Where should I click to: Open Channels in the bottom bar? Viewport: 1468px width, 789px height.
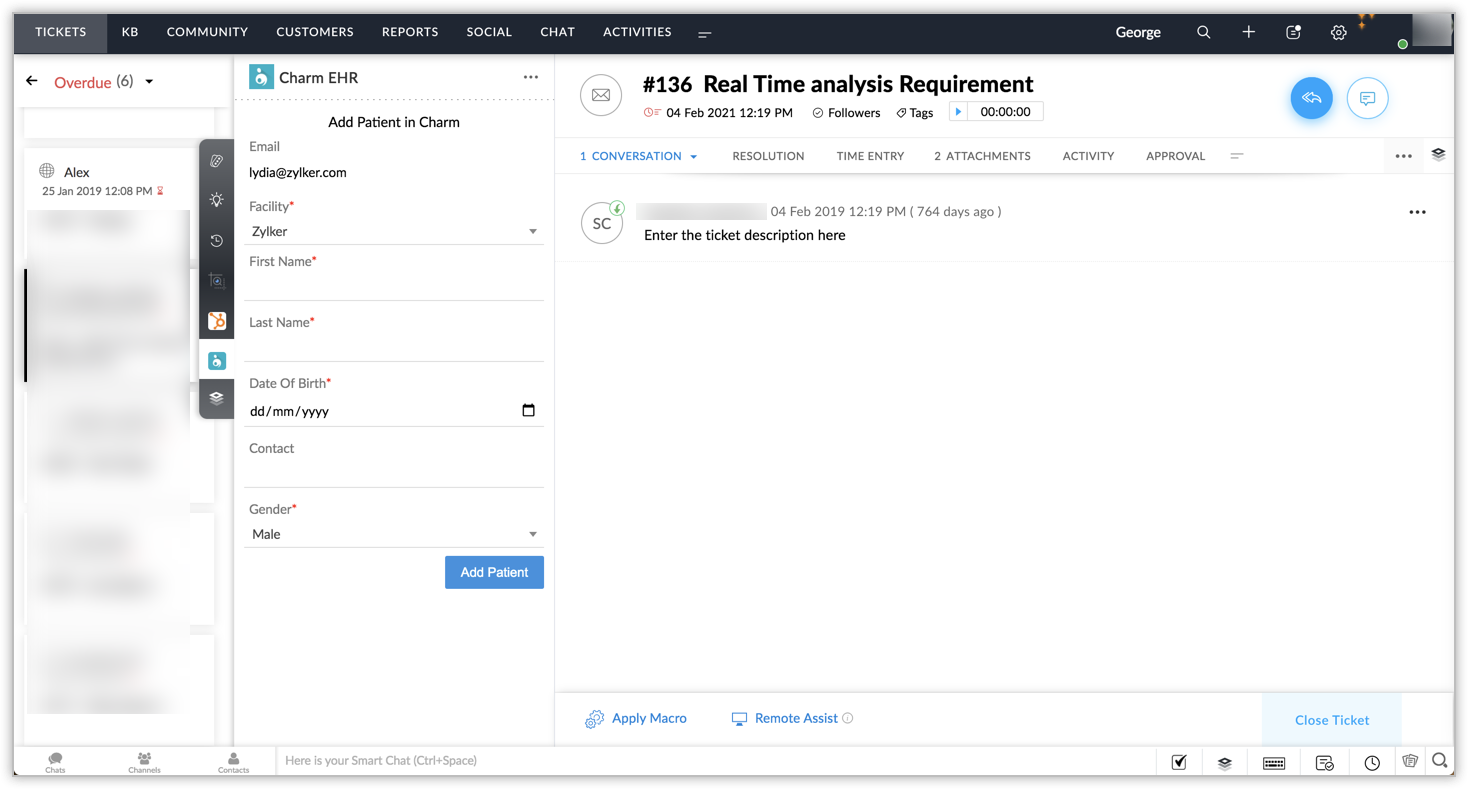[144, 762]
